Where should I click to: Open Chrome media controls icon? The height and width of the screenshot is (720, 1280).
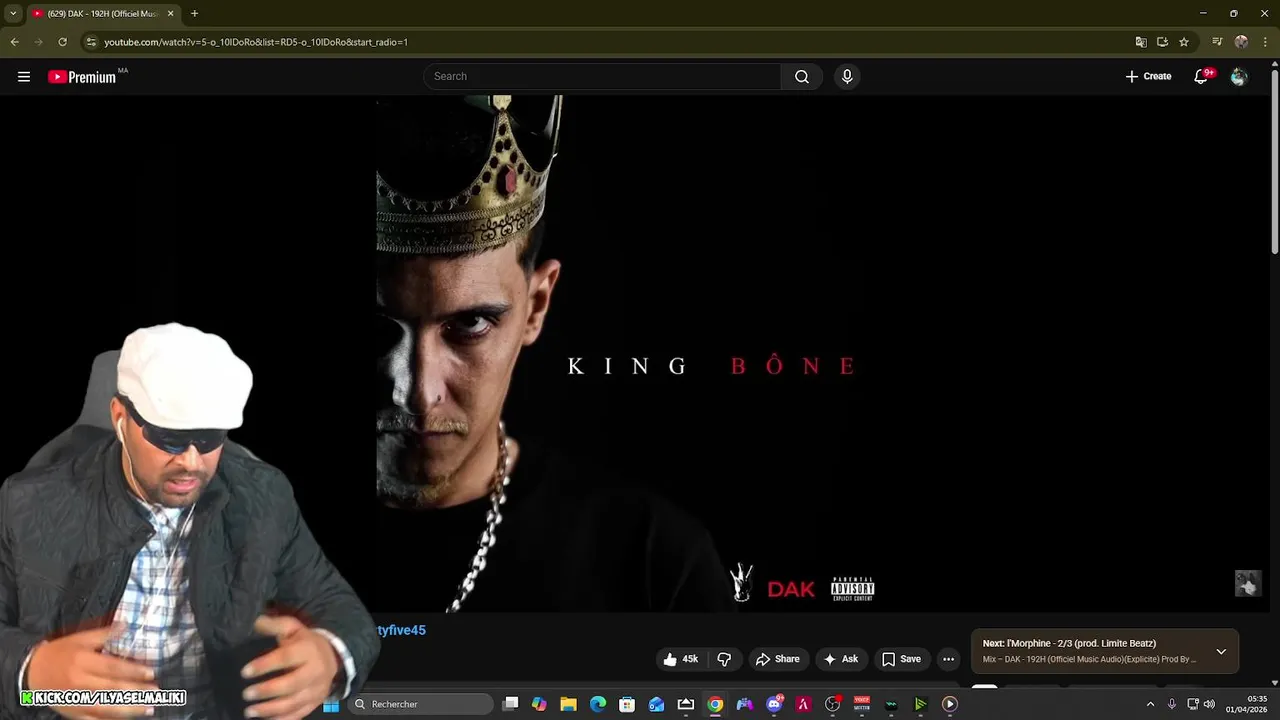1217,42
